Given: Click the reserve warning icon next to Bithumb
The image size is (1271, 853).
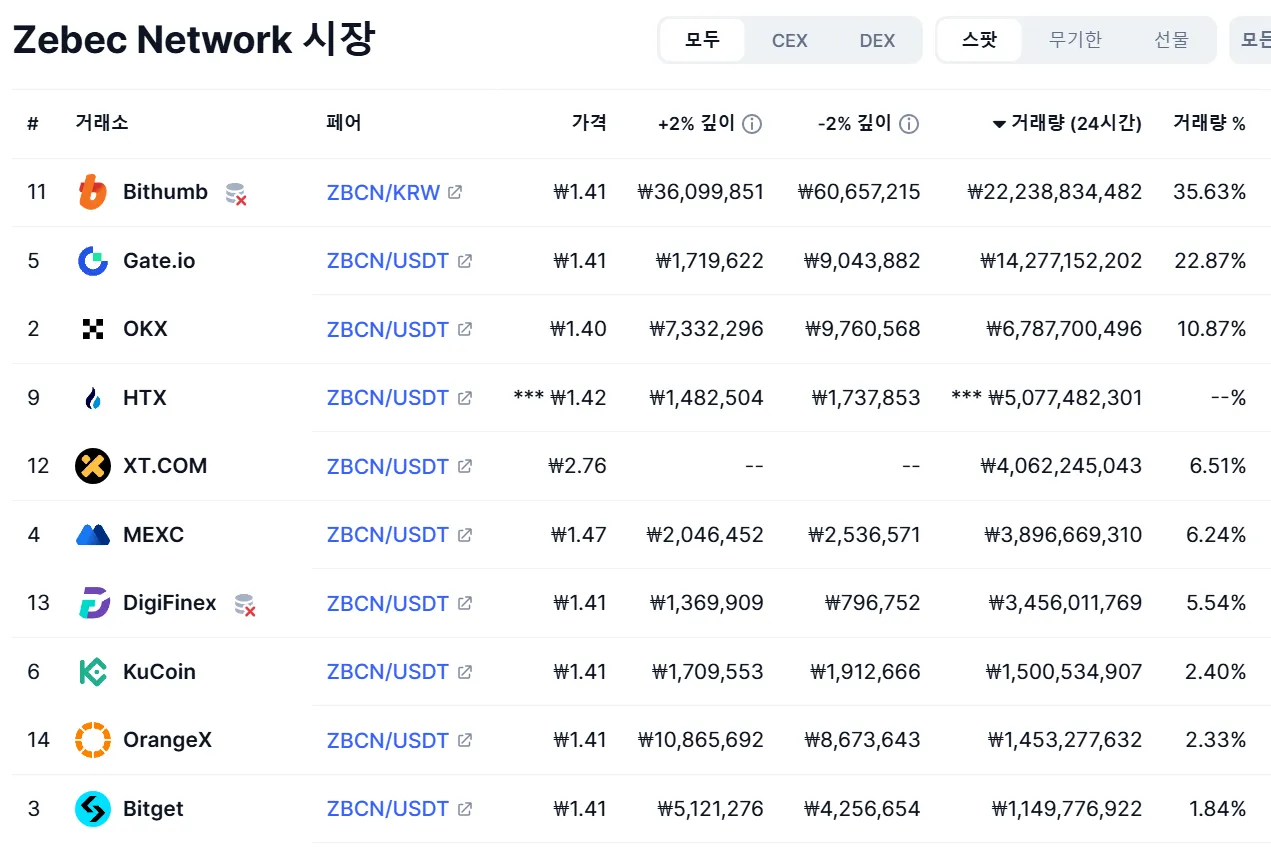Looking at the screenshot, I should tap(236, 193).
